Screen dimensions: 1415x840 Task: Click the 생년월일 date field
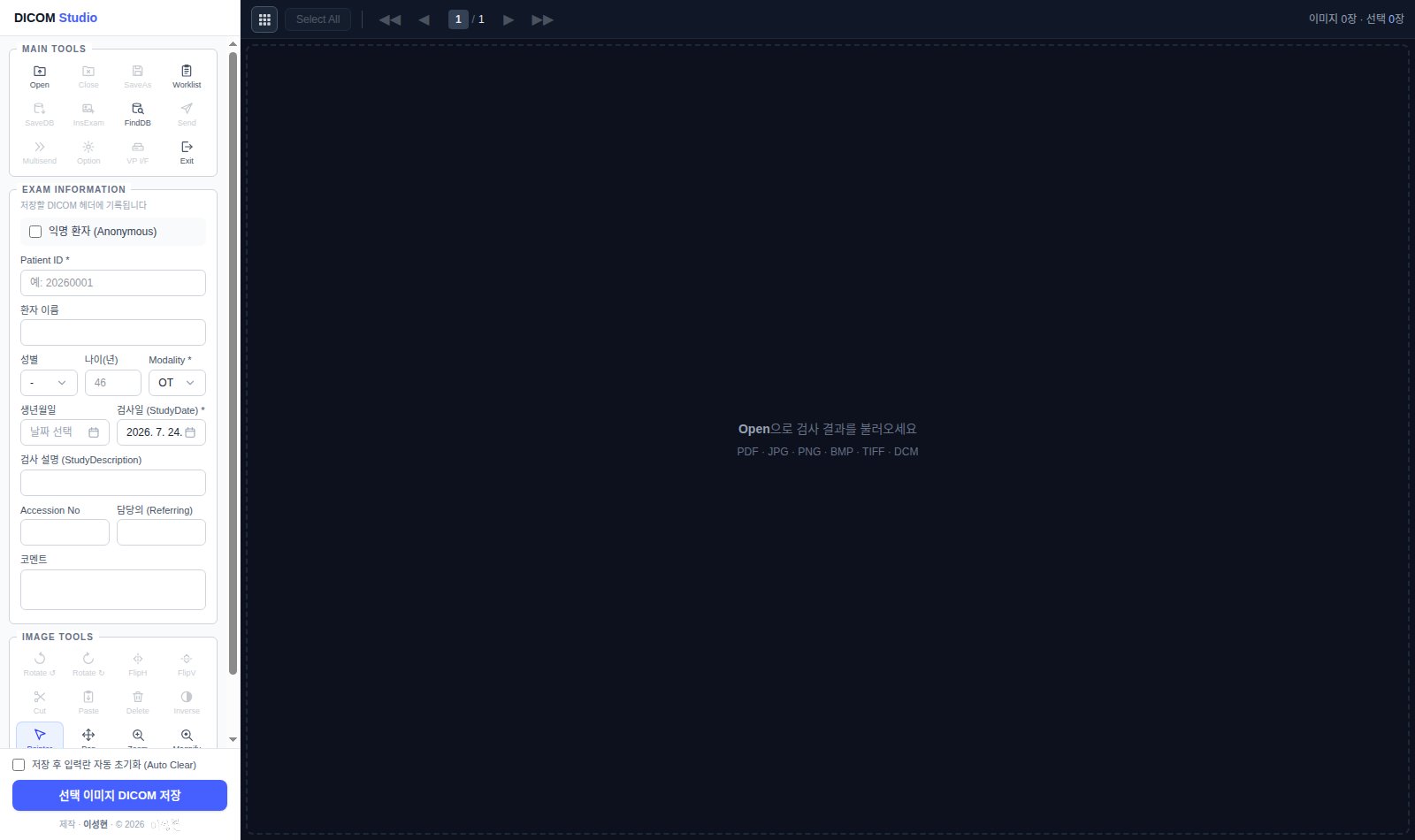(x=65, y=432)
